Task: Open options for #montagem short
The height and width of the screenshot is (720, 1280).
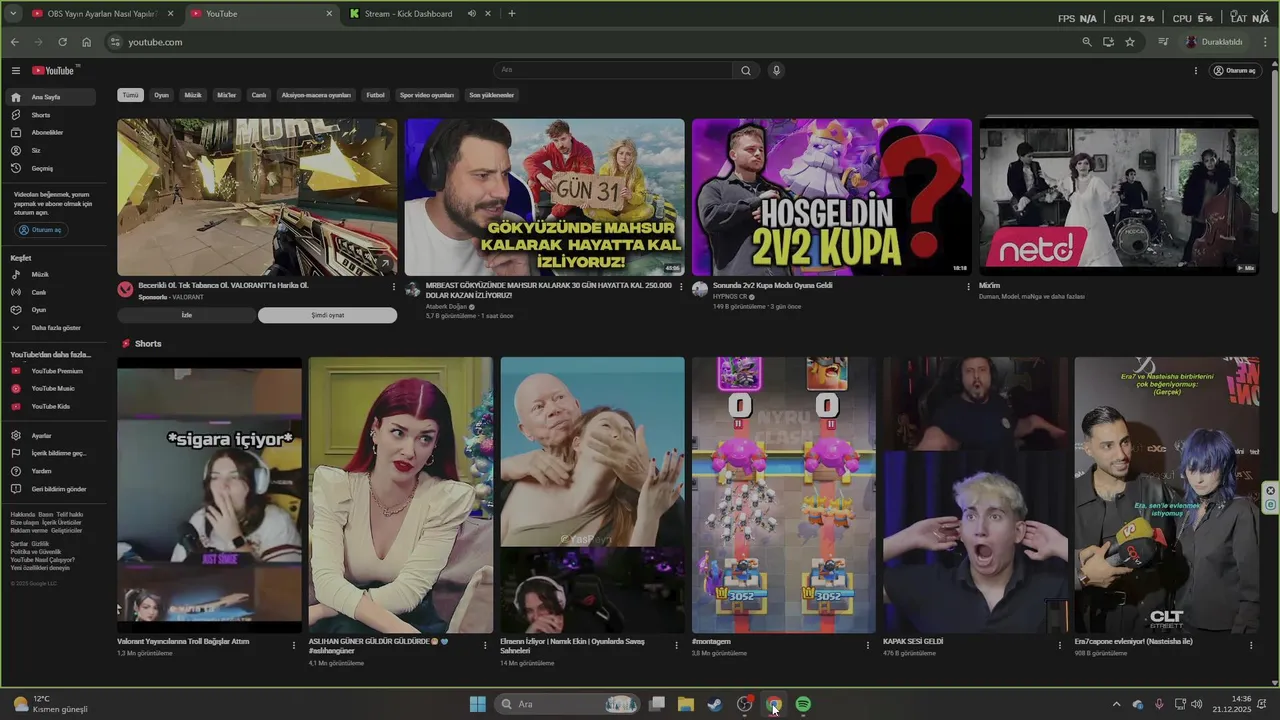Action: tap(868, 645)
